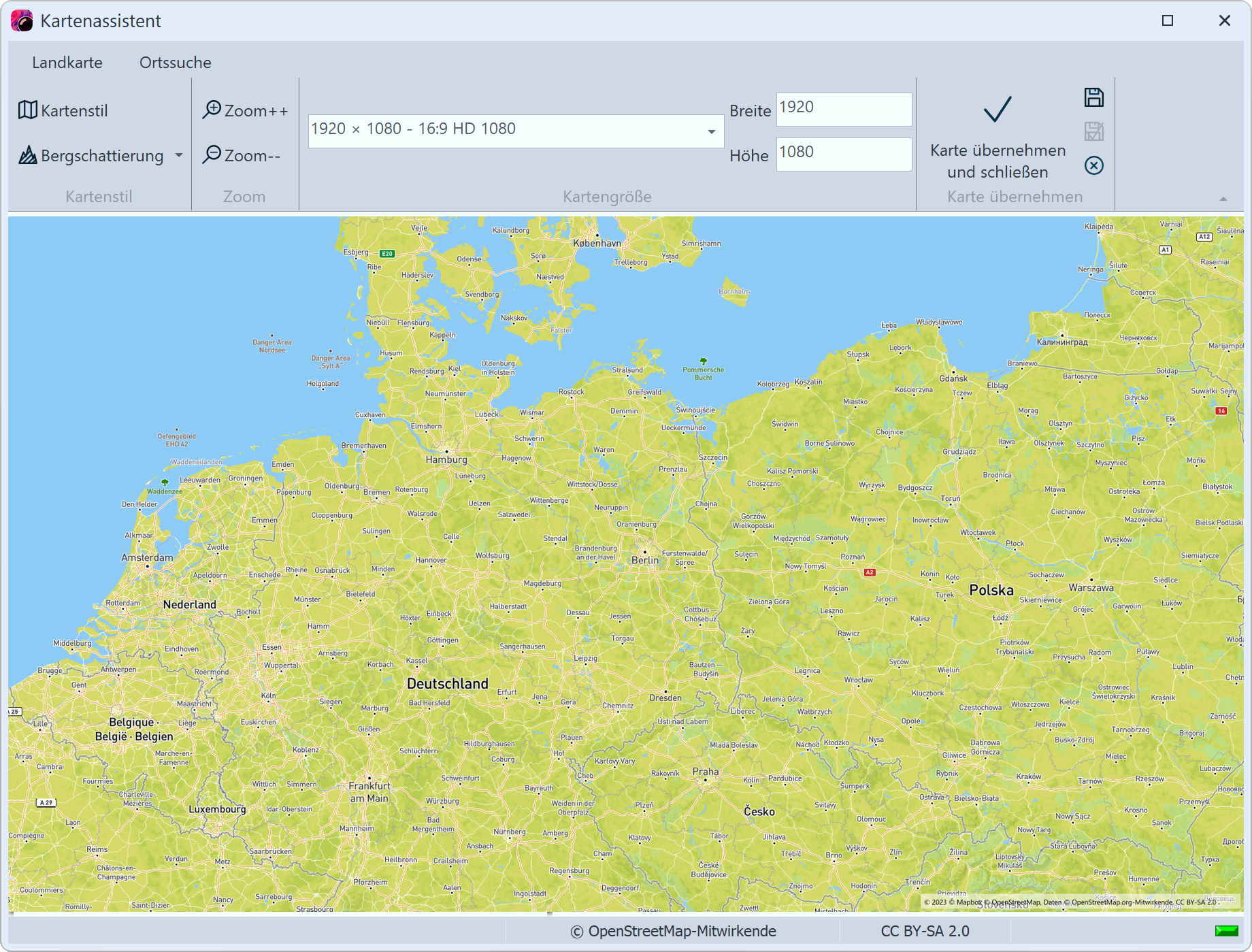1252x952 pixels.
Task: Click inside the Höhe height field
Action: click(844, 154)
